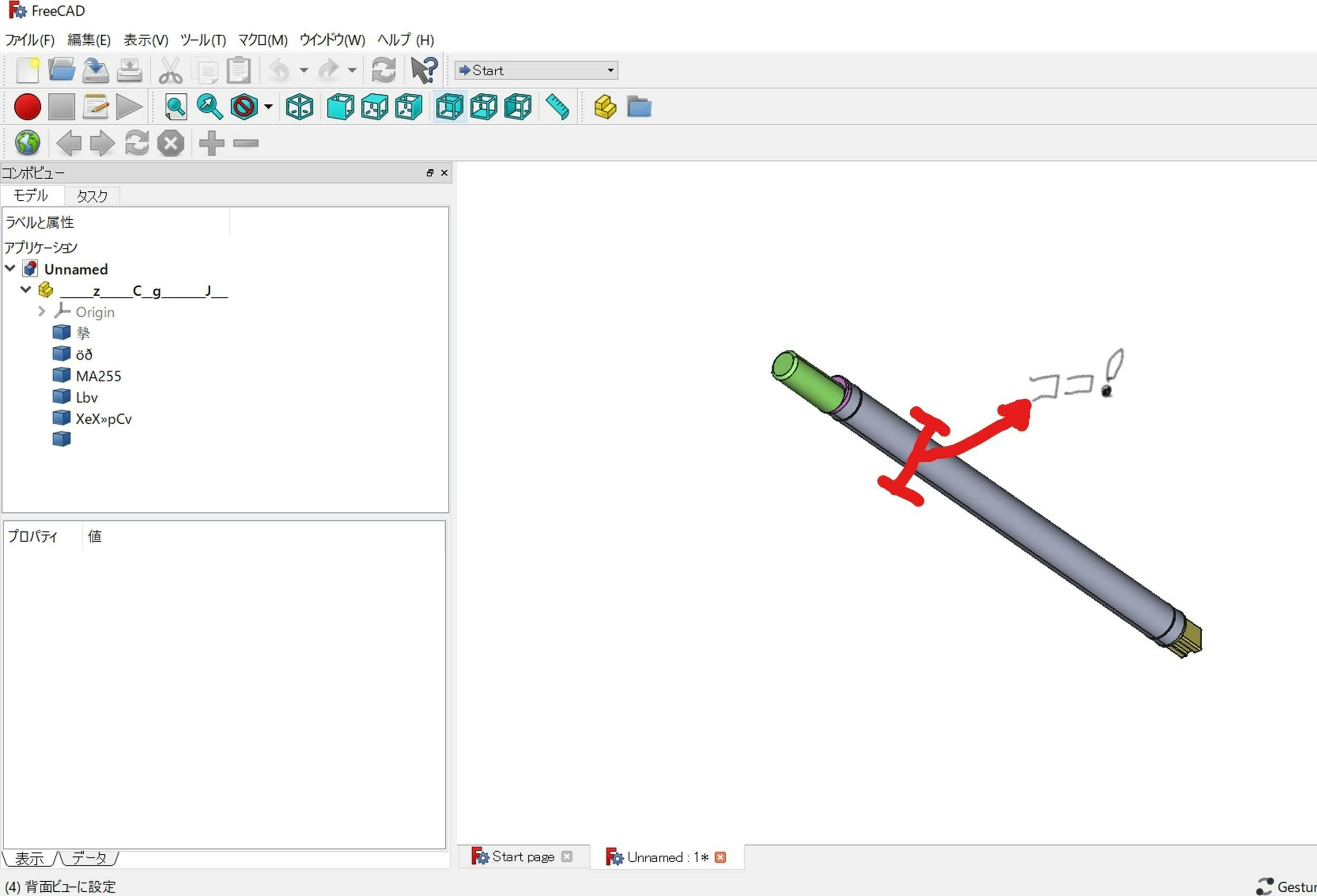This screenshot has height=896, width=1317.
Task: Click the red macro record button
Action: pyautogui.click(x=27, y=107)
